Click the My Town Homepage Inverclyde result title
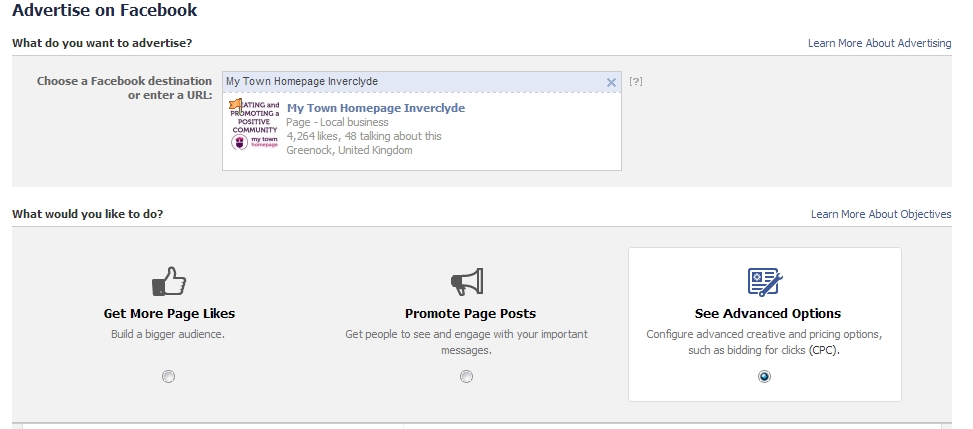This screenshot has height=429, width=973. (376, 108)
